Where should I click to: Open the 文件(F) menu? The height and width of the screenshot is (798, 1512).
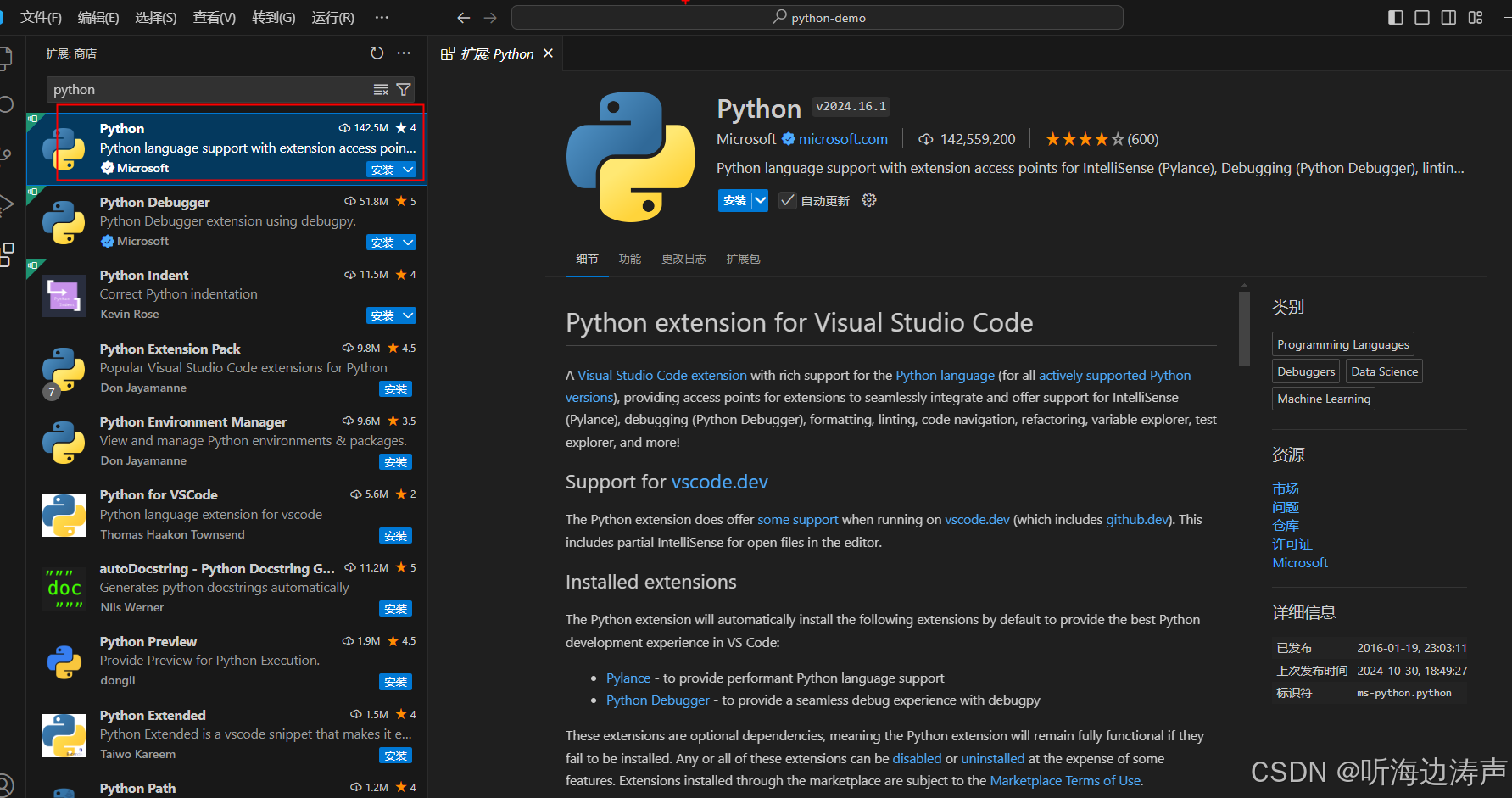click(41, 18)
